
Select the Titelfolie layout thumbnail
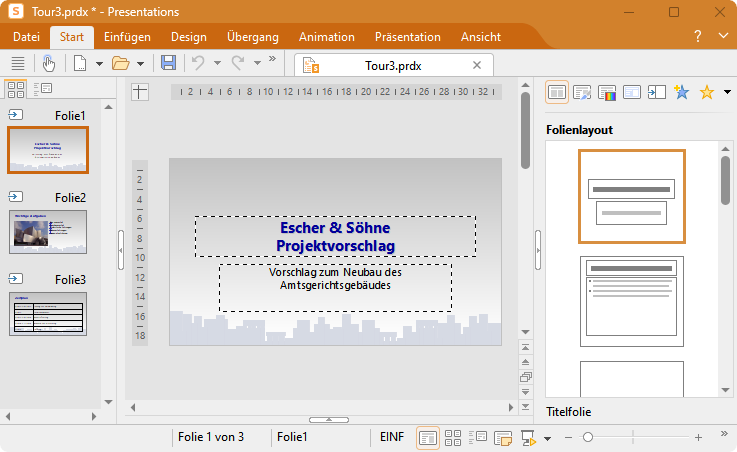[x=632, y=196]
